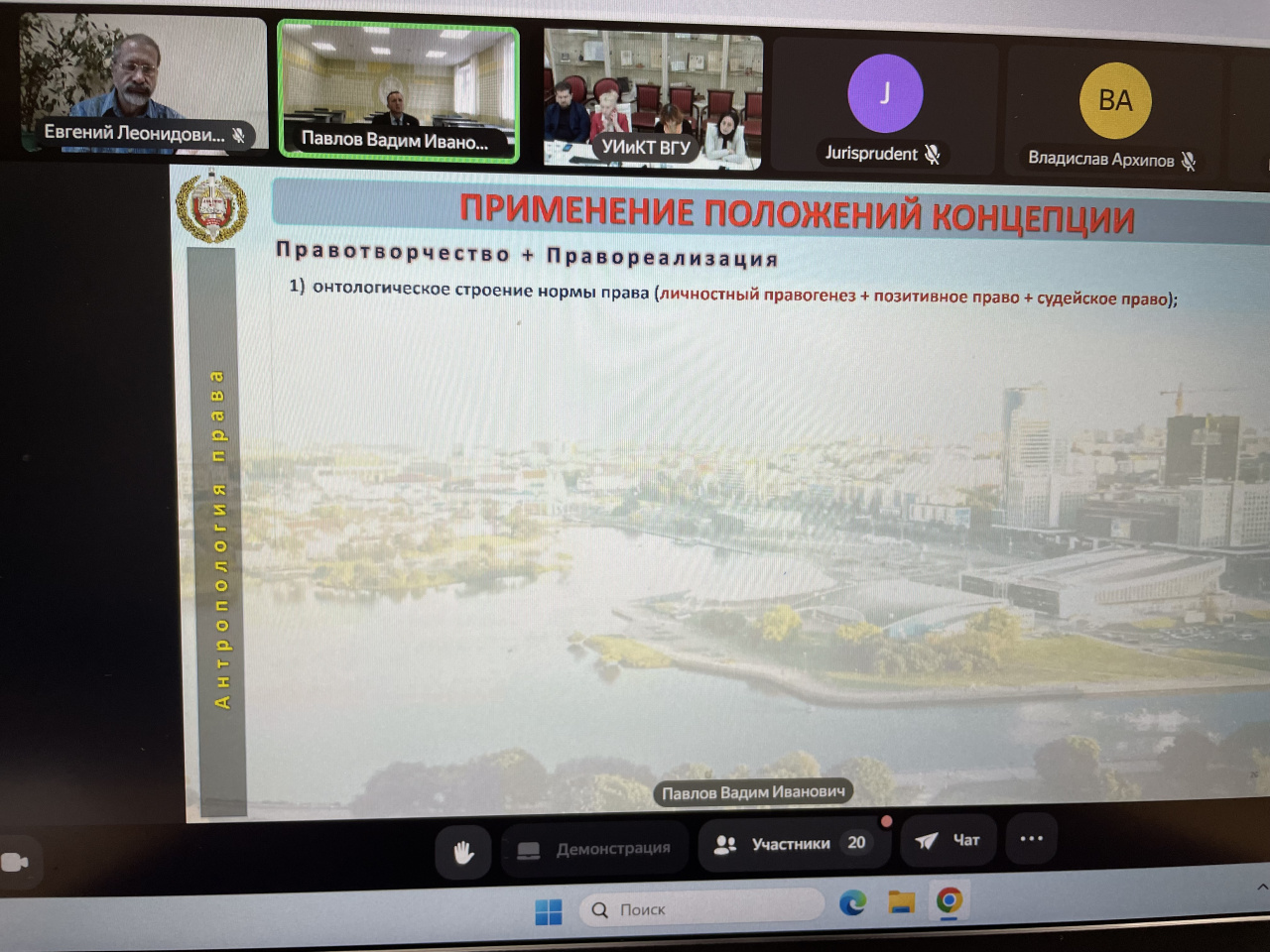Click muted microphone icon beside Владислав Архипов
This screenshot has width=1270, height=952.
pyautogui.click(x=1188, y=160)
